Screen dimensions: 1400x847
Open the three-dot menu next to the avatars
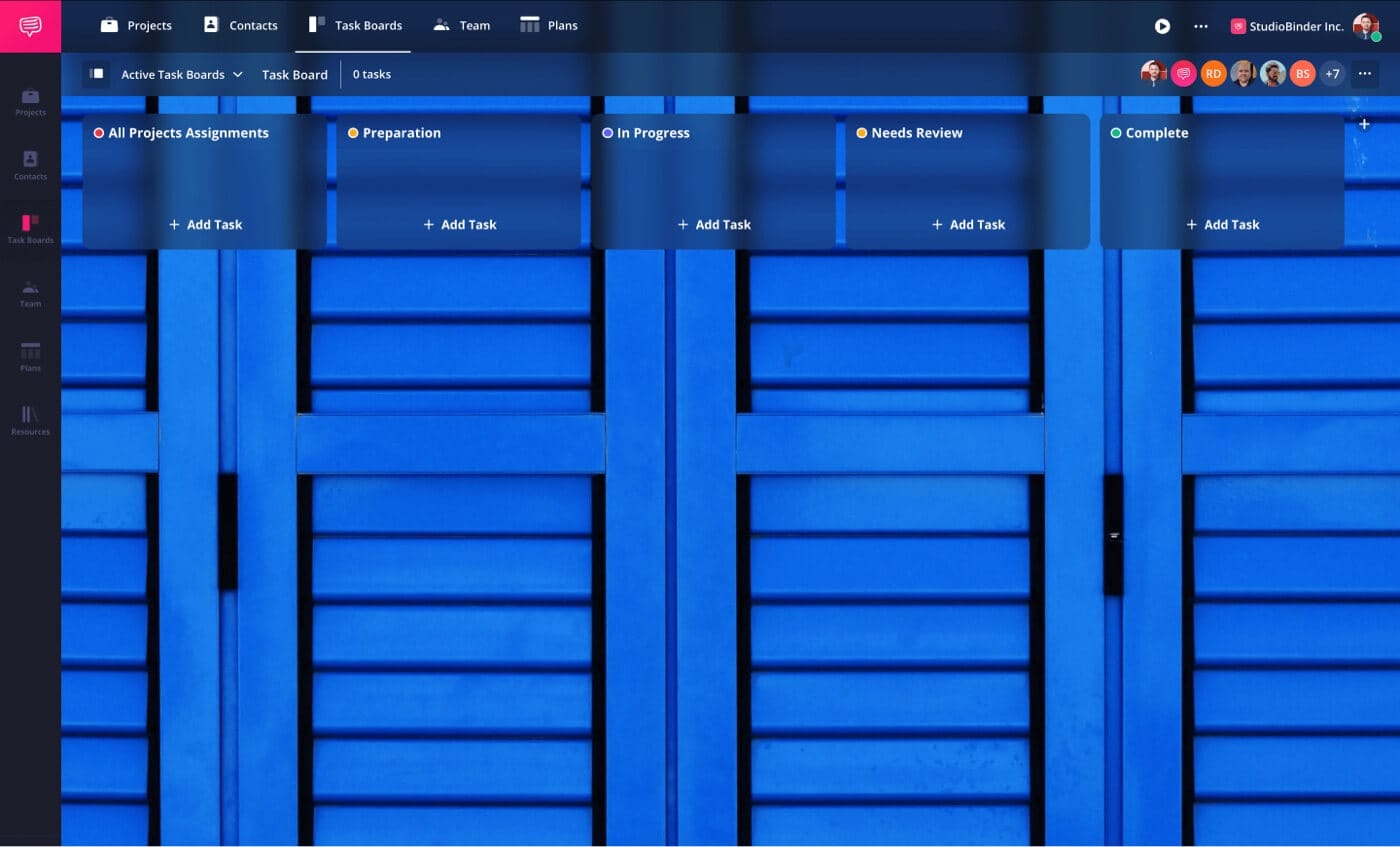[1364, 73]
